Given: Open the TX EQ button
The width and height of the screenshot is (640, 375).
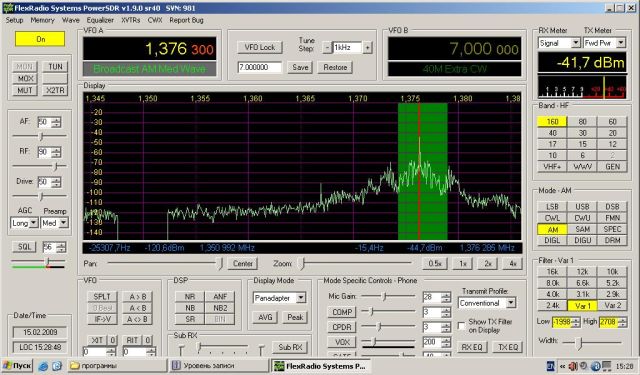Looking at the screenshot, I should (508, 347).
